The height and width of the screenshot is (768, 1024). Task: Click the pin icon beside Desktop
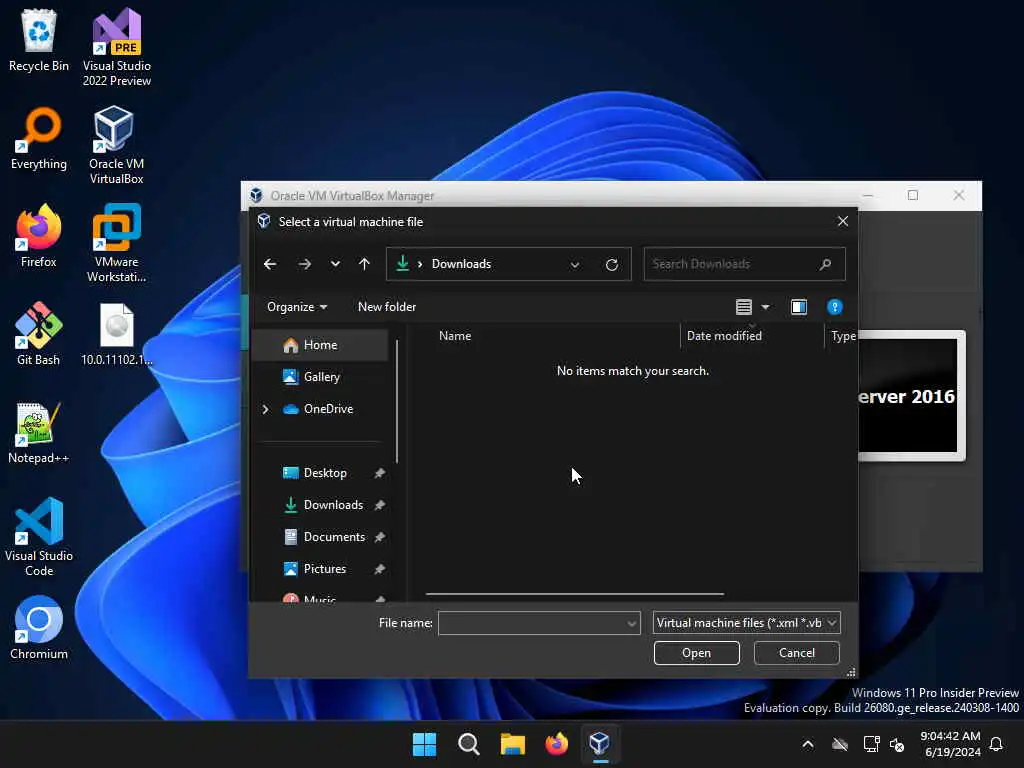point(379,473)
